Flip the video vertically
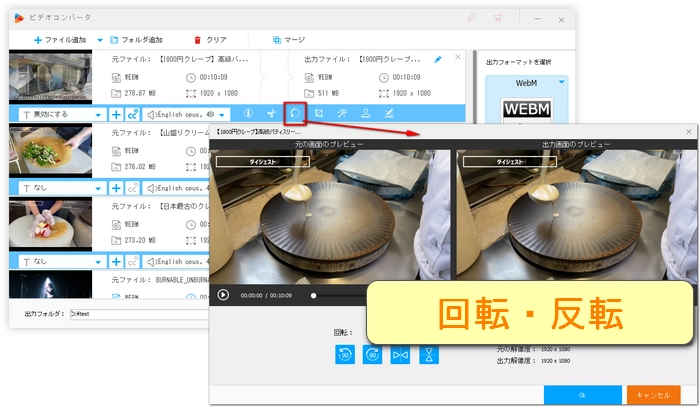This screenshot has width=700, height=407. [429, 353]
